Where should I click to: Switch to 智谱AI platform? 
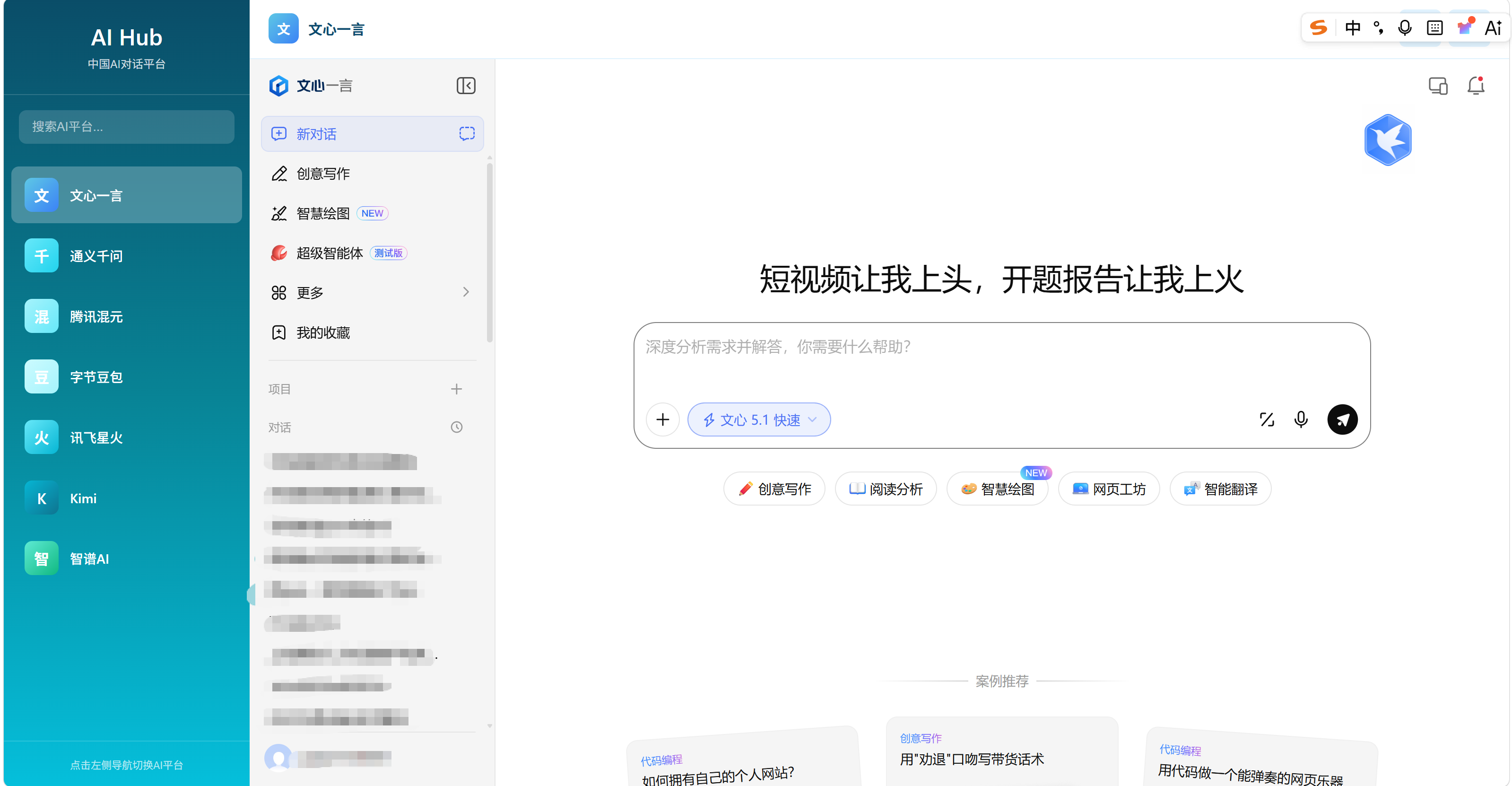pyautogui.click(x=126, y=558)
